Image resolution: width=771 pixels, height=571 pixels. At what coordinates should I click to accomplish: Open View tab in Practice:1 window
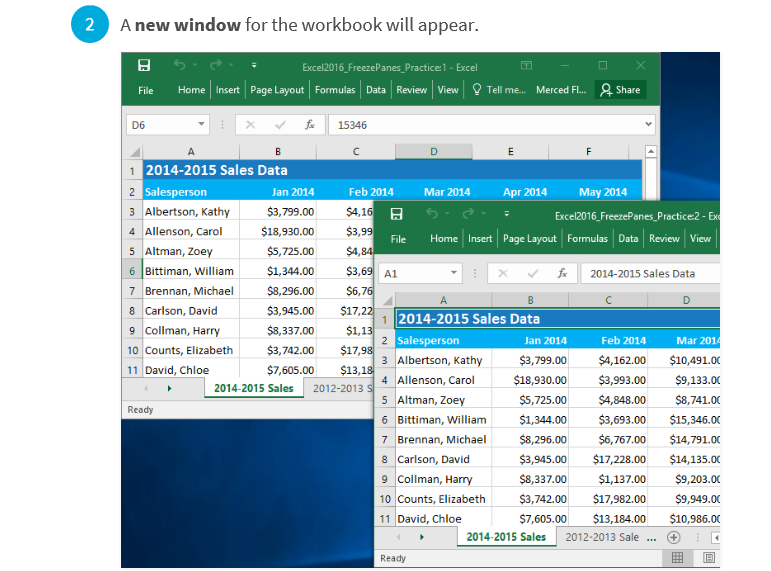[448, 90]
